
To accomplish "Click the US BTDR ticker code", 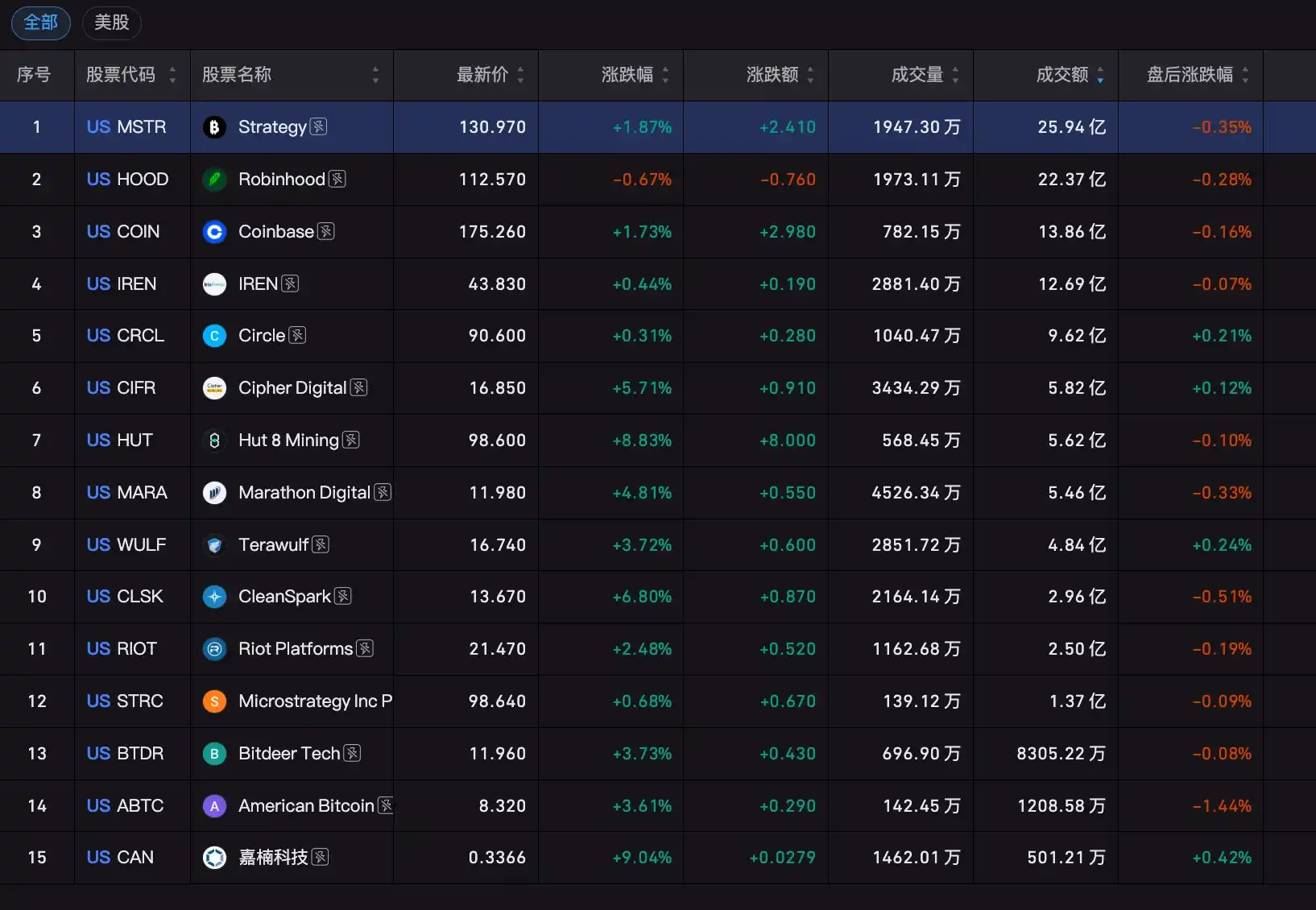I will pos(125,754).
